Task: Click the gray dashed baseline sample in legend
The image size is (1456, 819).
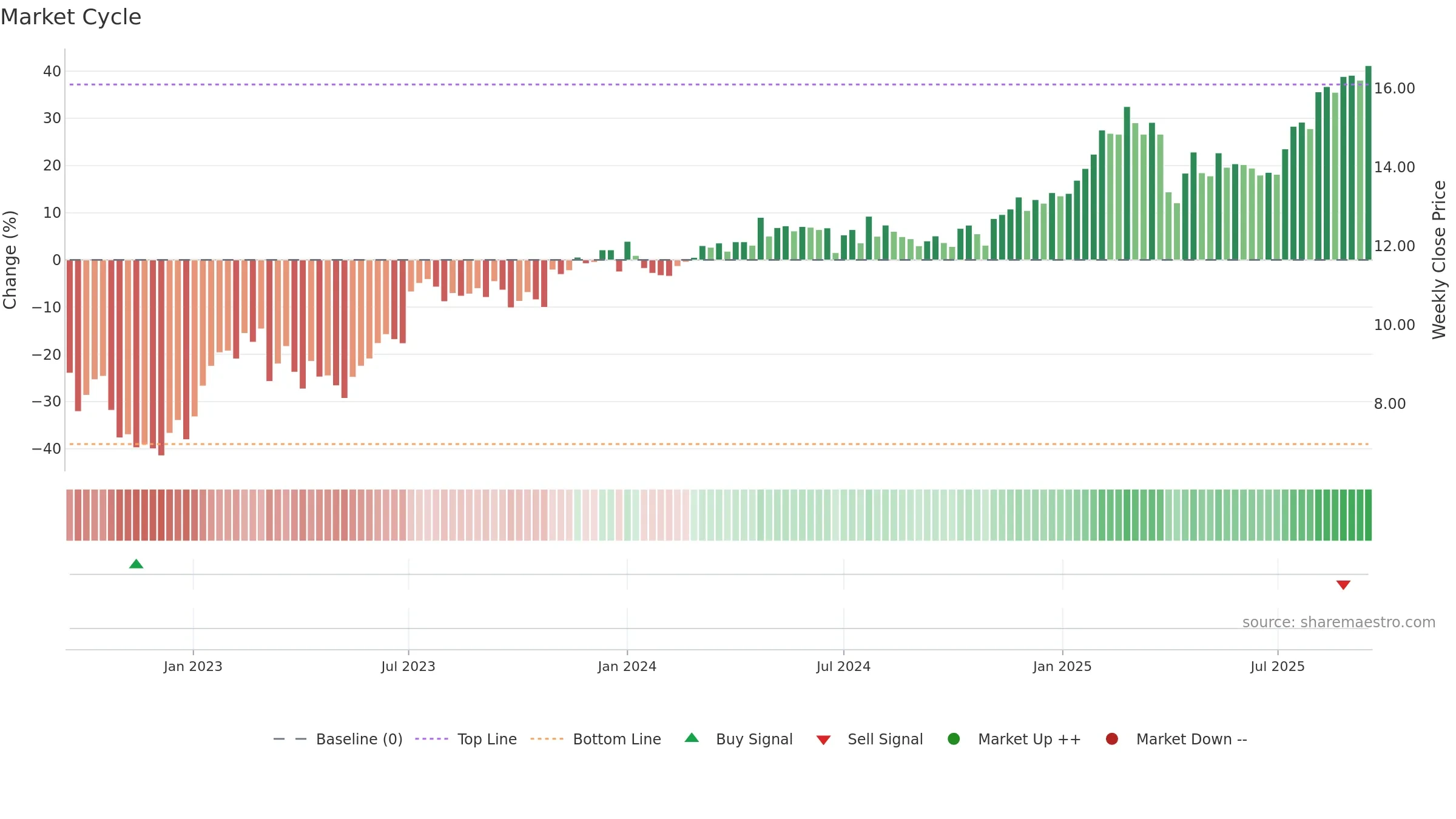Action: coord(290,739)
